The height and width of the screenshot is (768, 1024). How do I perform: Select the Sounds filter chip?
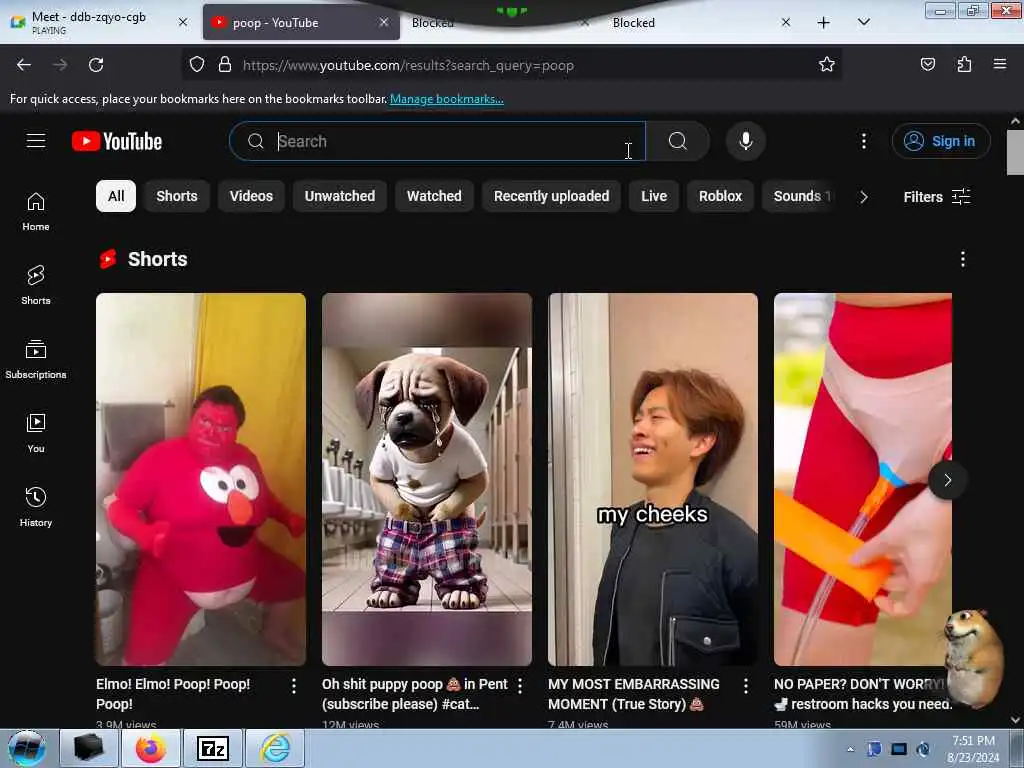[799, 196]
